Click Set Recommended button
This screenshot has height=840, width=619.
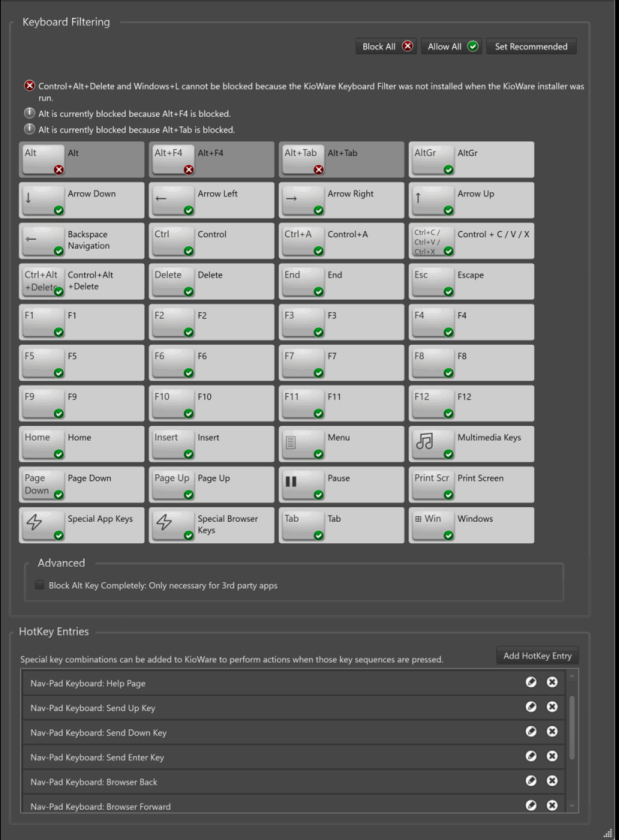point(531,47)
